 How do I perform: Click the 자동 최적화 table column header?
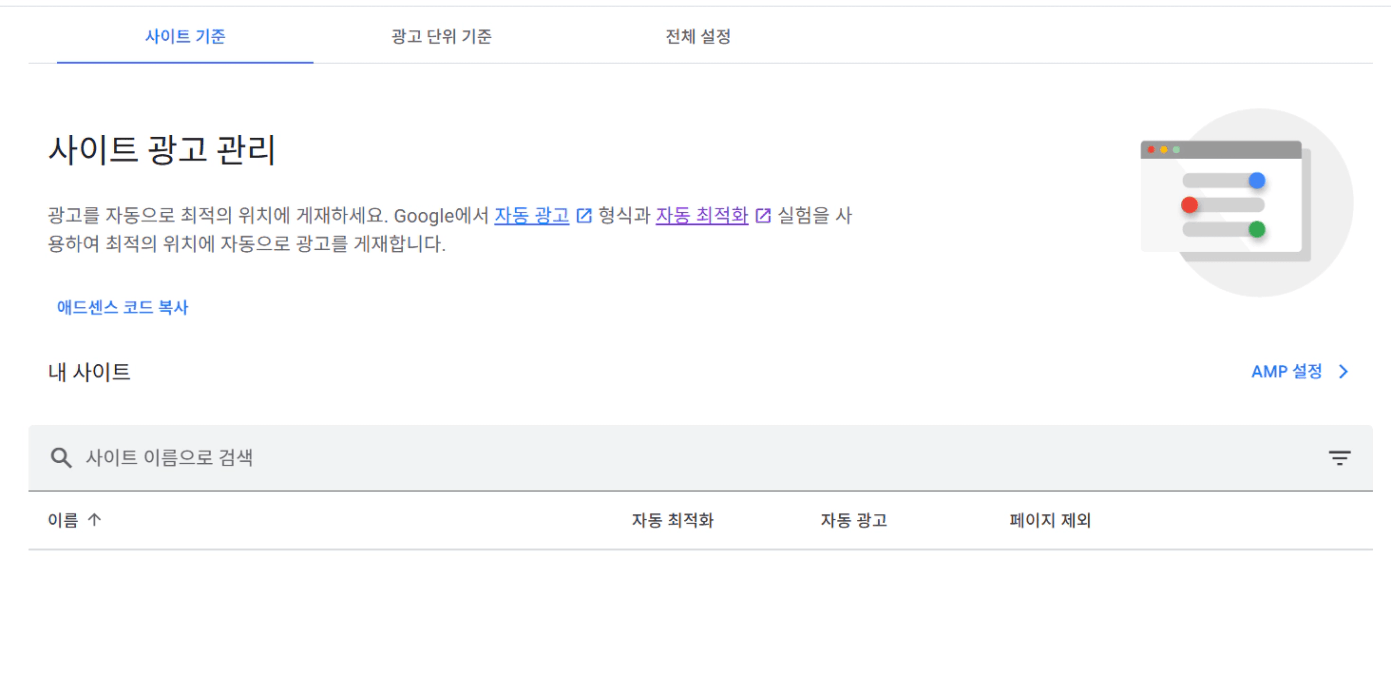[x=672, y=520]
